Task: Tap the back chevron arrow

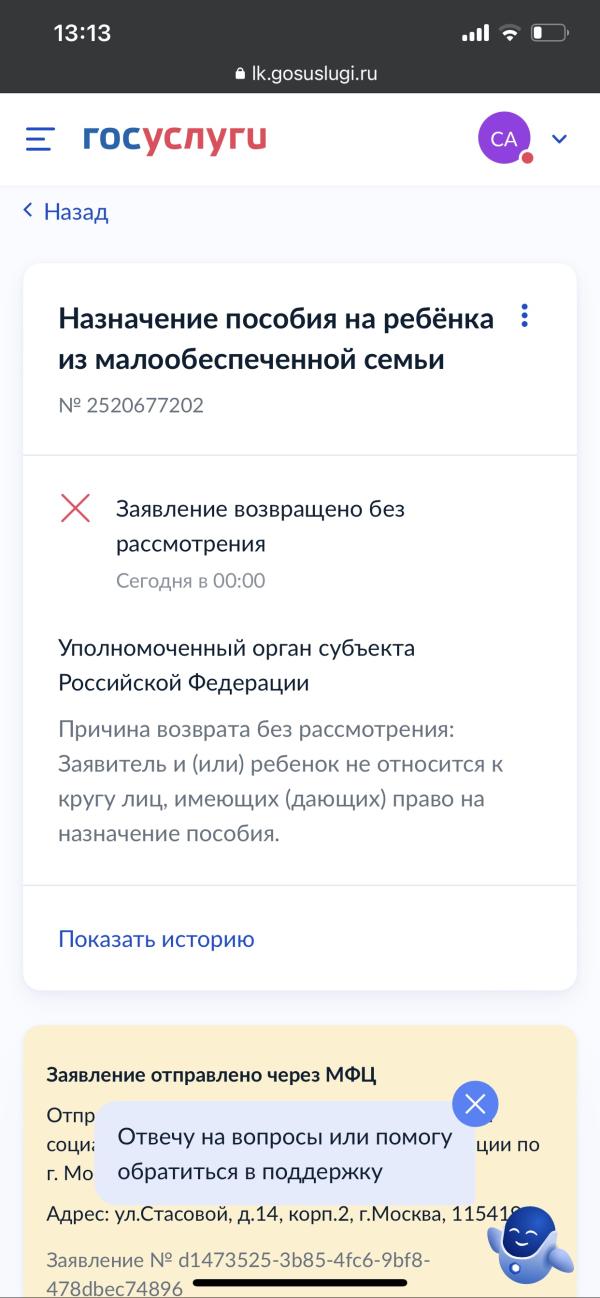Action: [x=28, y=210]
